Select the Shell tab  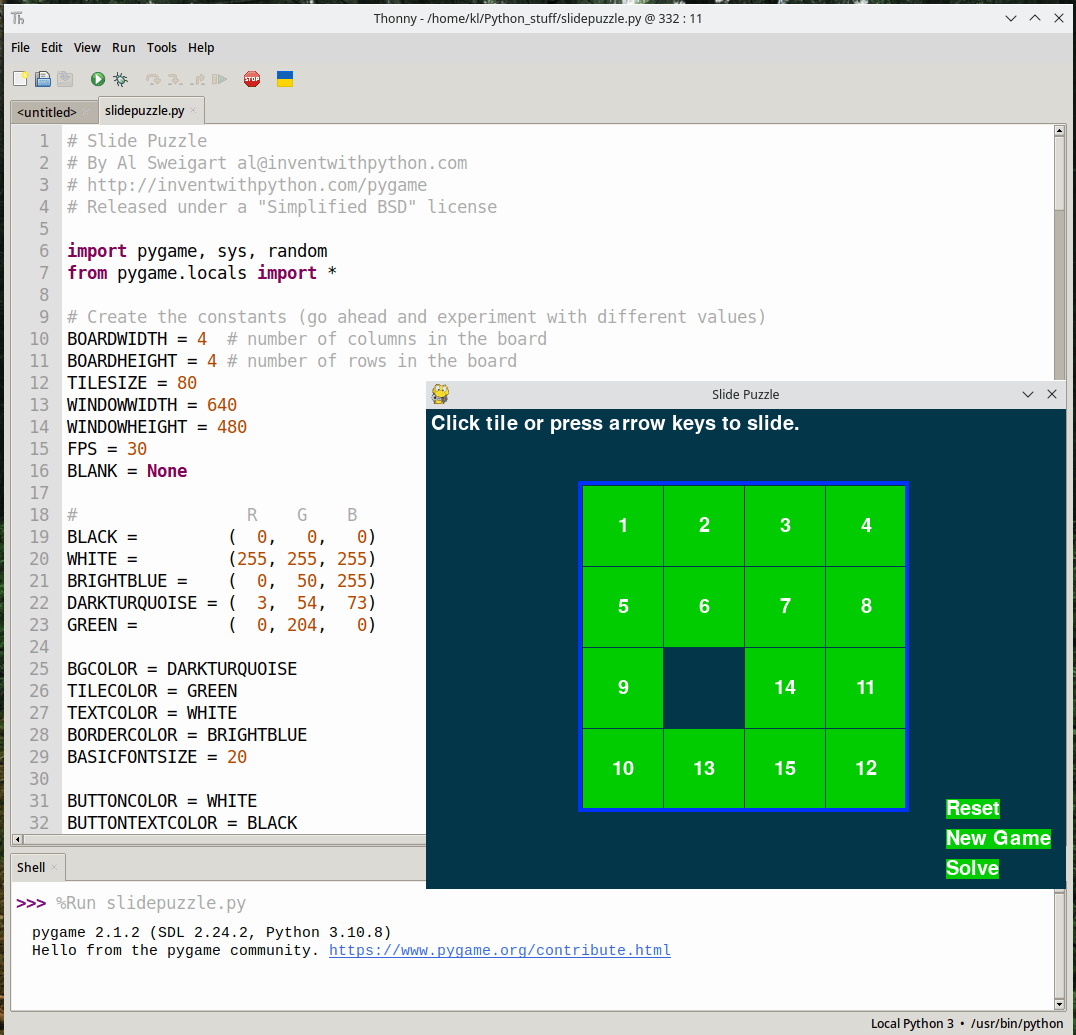pos(28,867)
